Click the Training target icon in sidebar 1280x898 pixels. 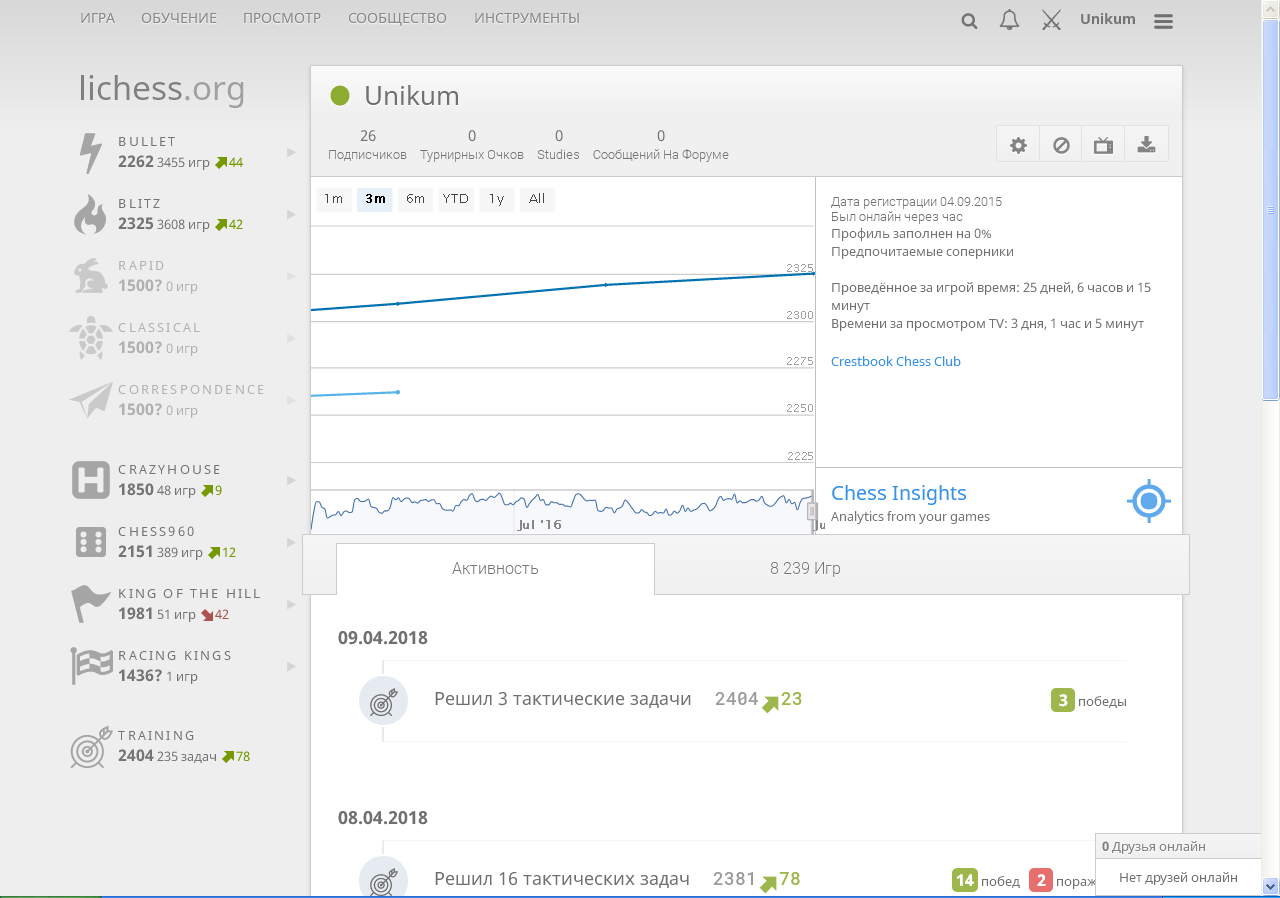(90, 746)
